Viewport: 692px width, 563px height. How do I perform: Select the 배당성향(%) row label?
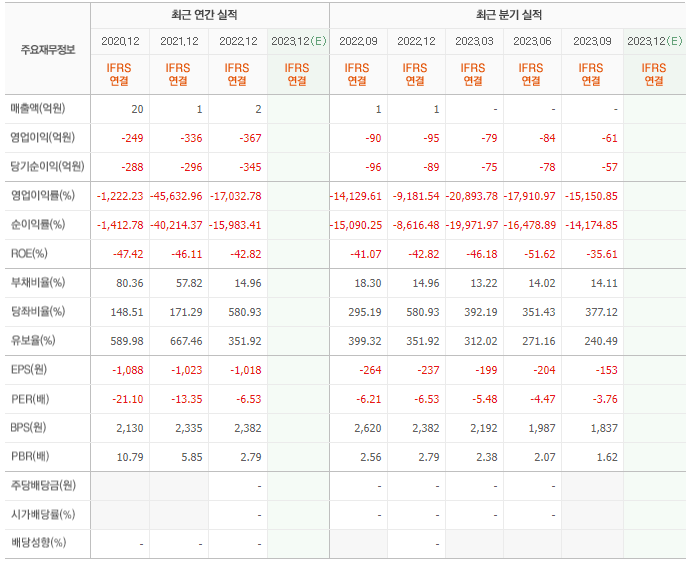pyautogui.click(x=38, y=542)
